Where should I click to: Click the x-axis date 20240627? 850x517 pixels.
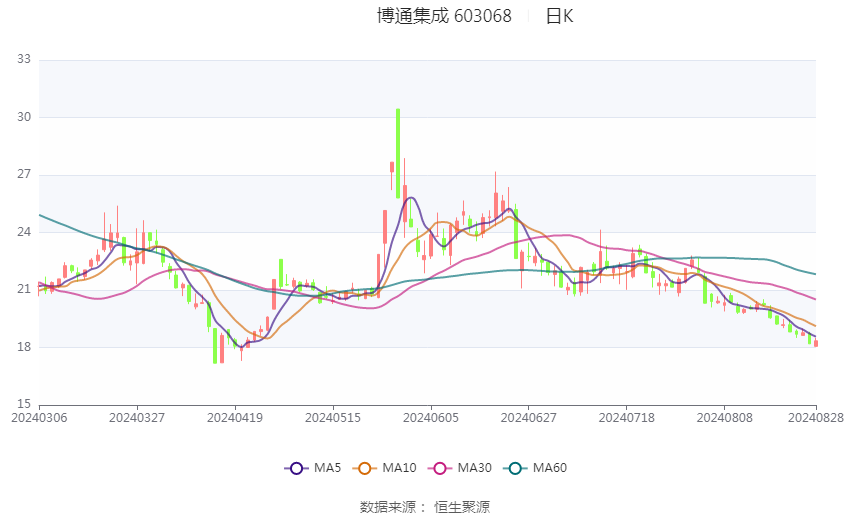point(529,418)
